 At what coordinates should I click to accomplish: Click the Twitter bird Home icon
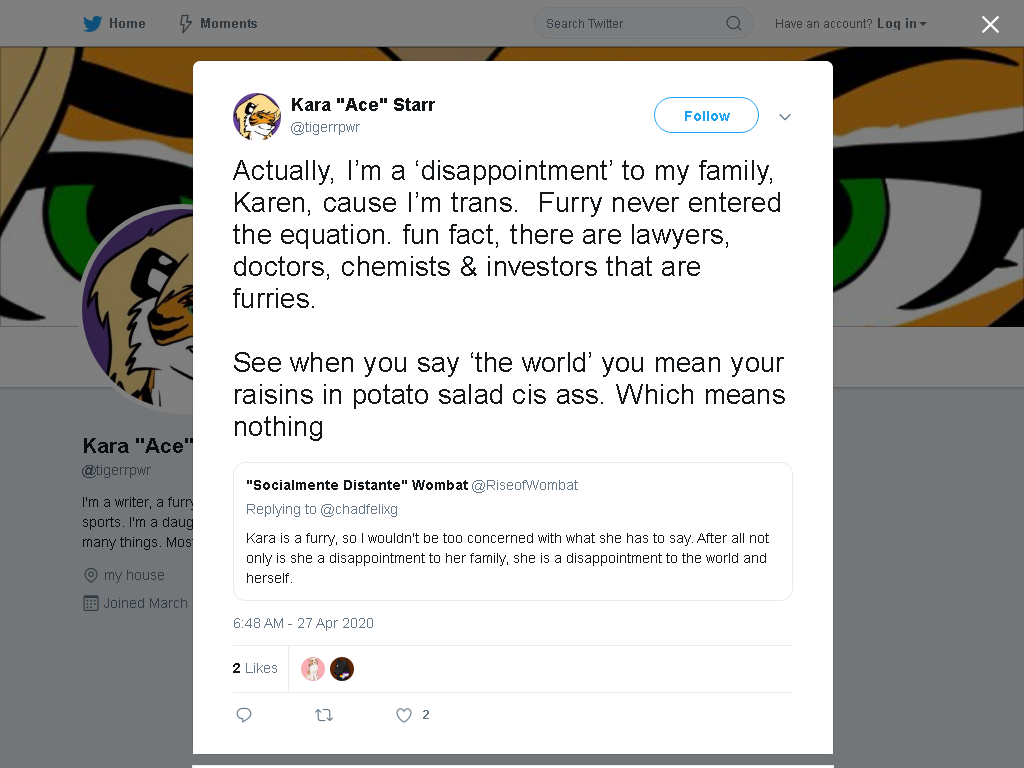(x=92, y=24)
